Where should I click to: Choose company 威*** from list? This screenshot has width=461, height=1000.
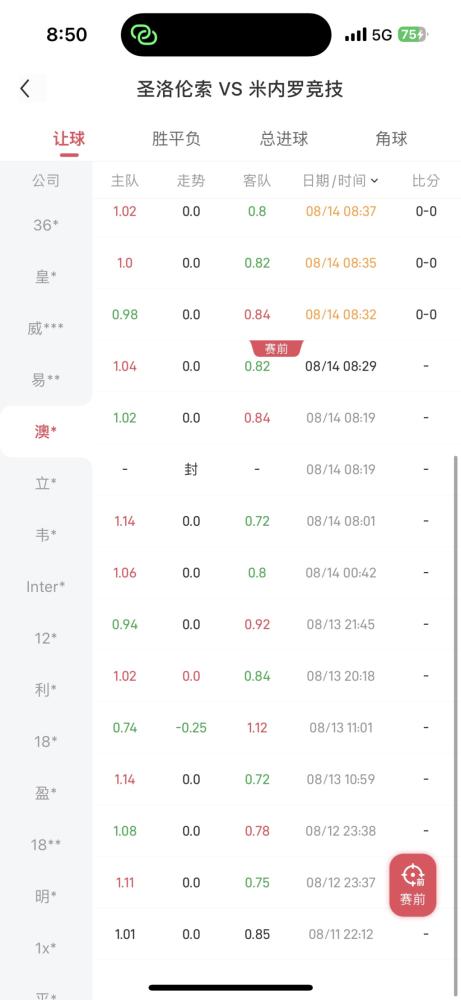pyautogui.click(x=46, y=328)
